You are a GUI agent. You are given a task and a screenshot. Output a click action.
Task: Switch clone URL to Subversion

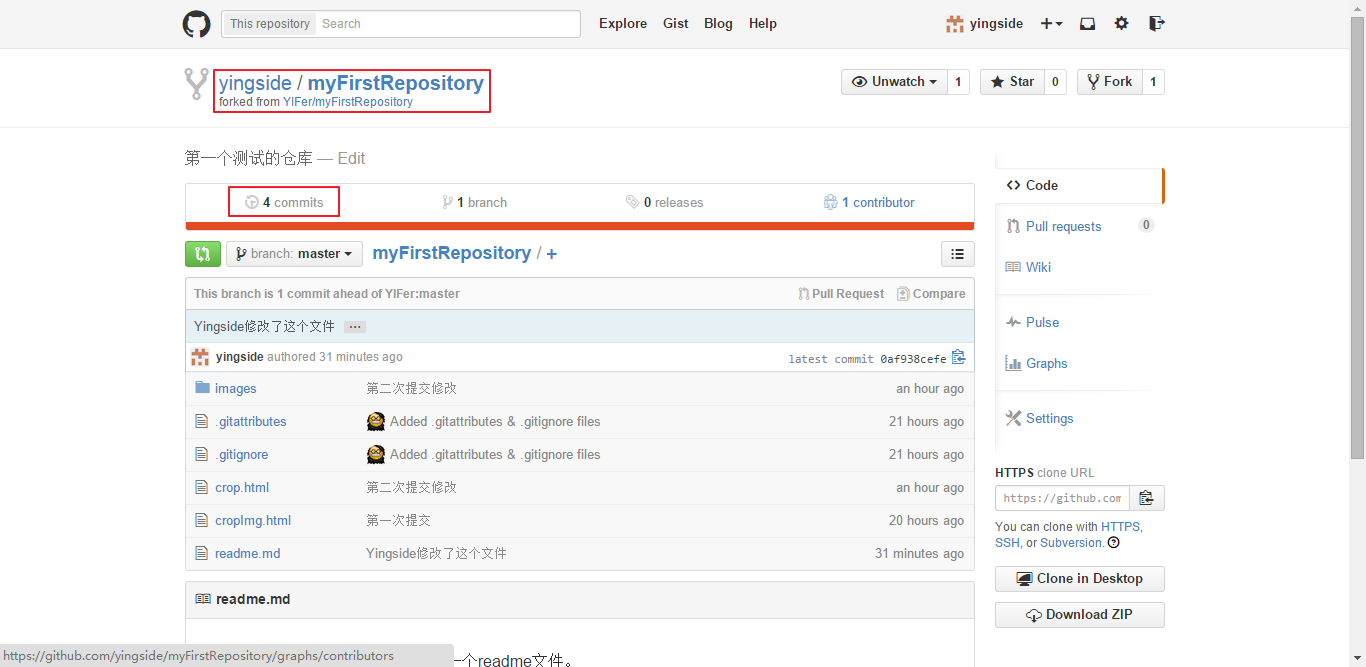pyautogui.click(x=1072, y=543)
